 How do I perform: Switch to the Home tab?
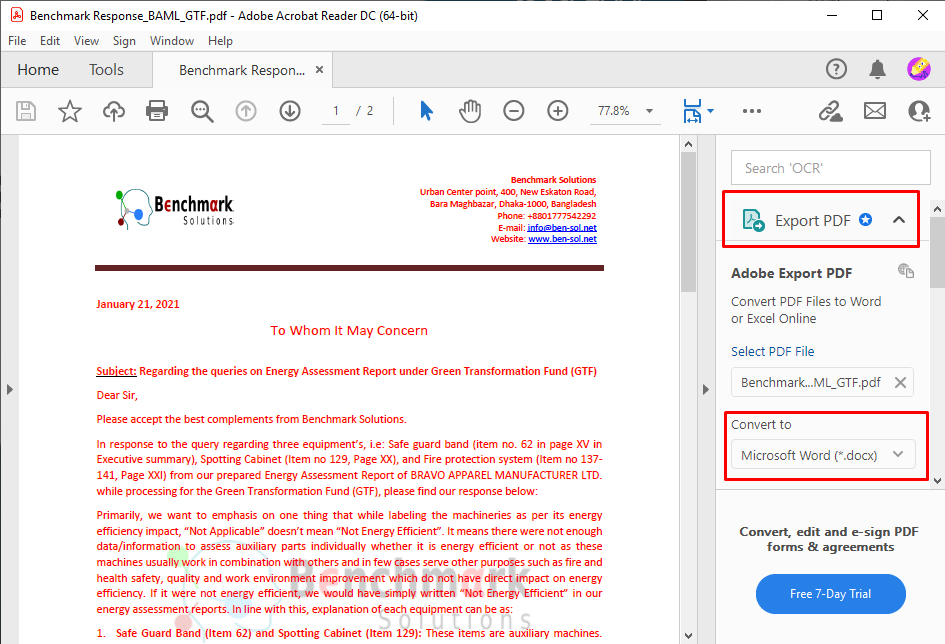38,70
